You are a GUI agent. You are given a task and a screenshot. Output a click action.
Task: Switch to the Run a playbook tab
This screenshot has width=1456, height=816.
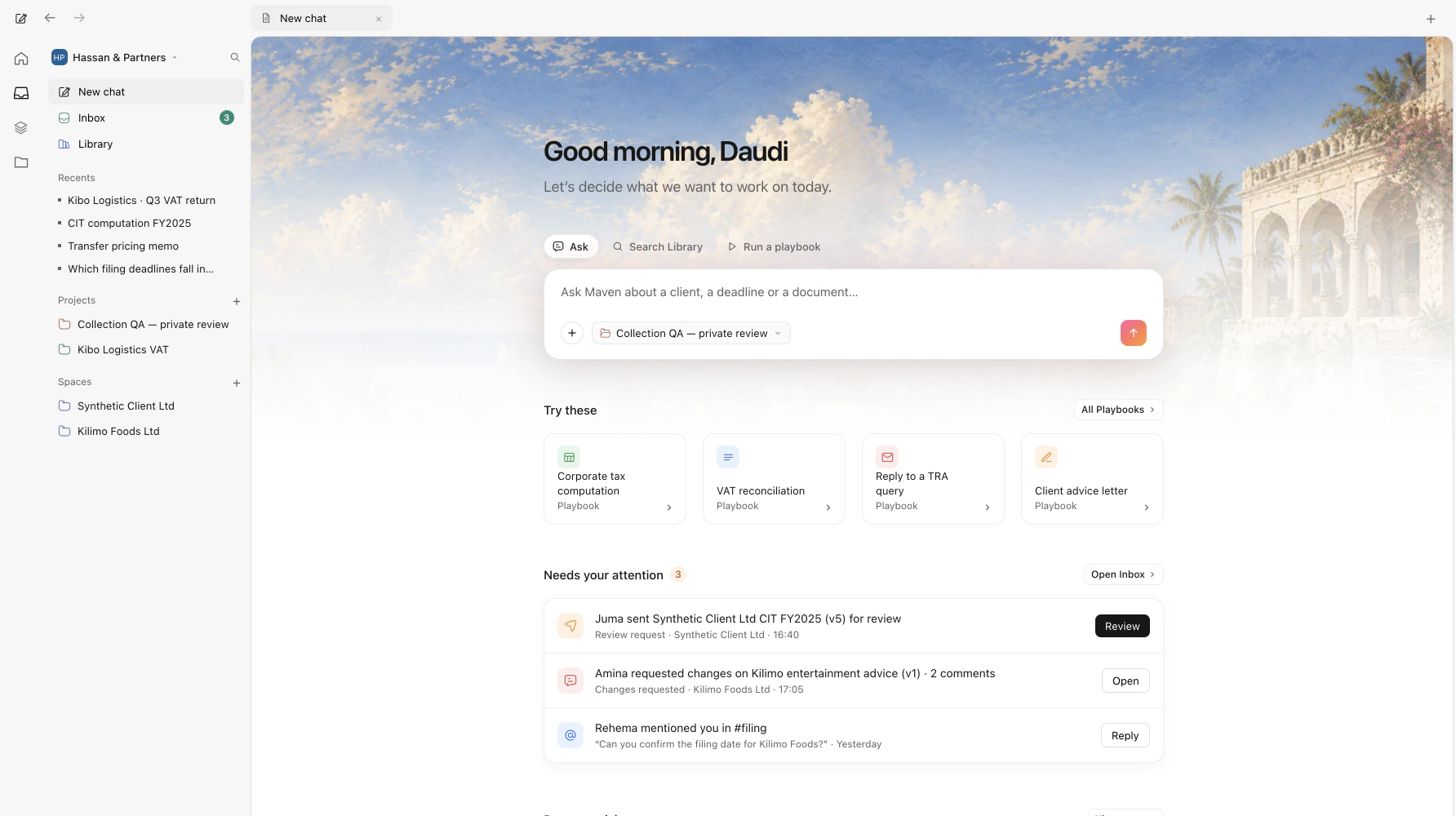[x=774, y=246]
